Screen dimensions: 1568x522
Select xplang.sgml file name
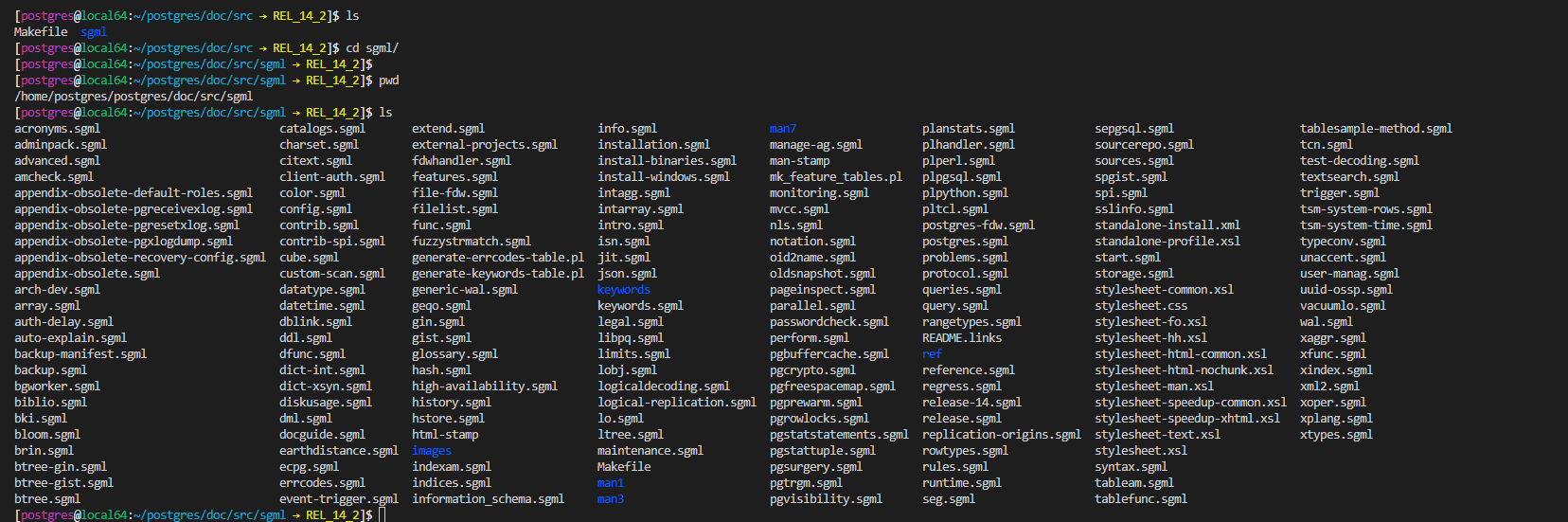click(x=1336, y=419)
